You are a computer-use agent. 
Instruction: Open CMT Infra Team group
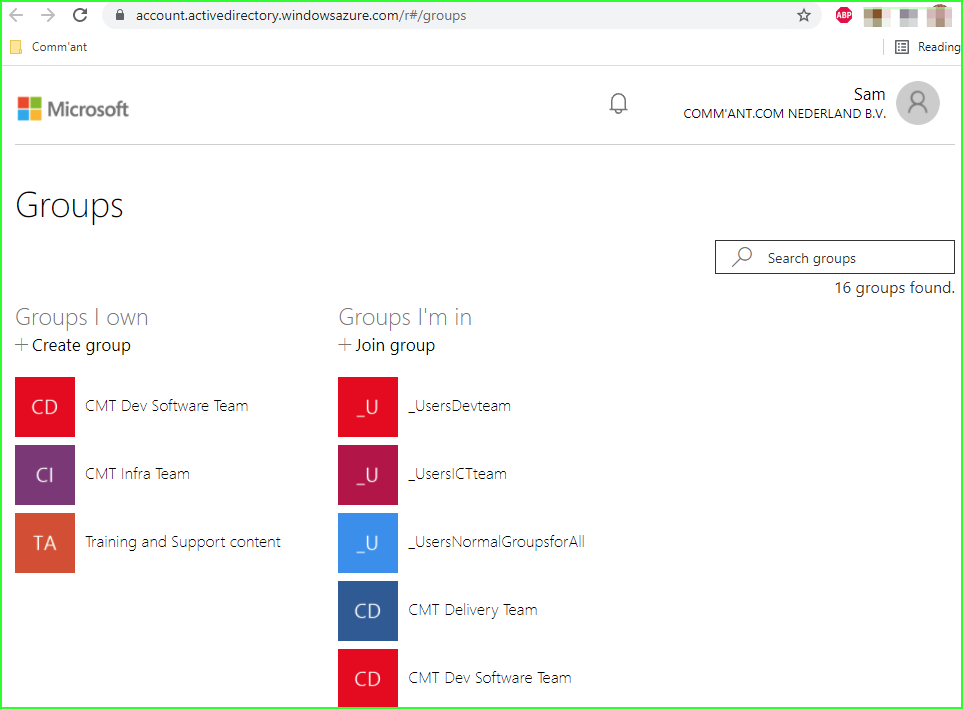(137, 474)
